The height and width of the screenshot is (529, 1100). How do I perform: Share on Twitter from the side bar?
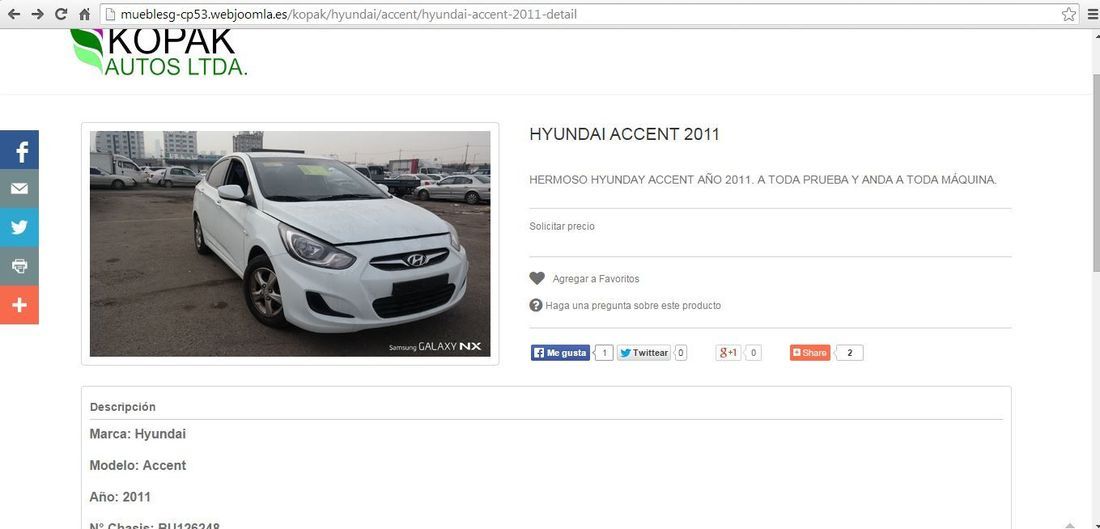(x=19, y=227)
